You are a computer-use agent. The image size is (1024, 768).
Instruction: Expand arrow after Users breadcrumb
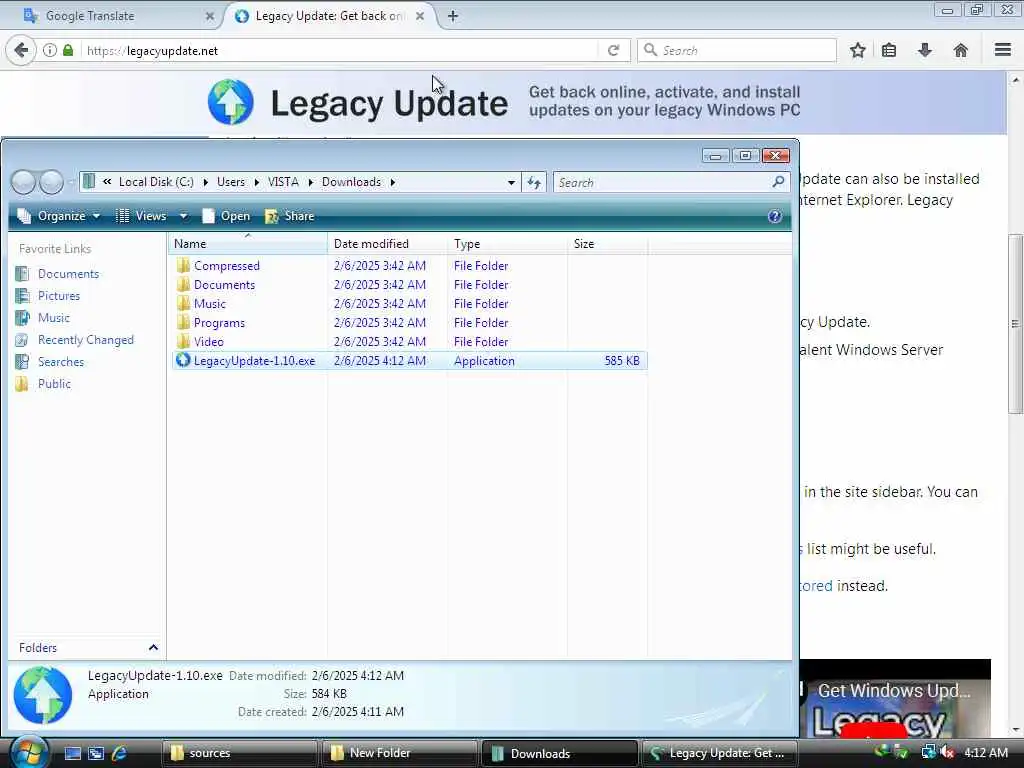(x=257, y=182)
